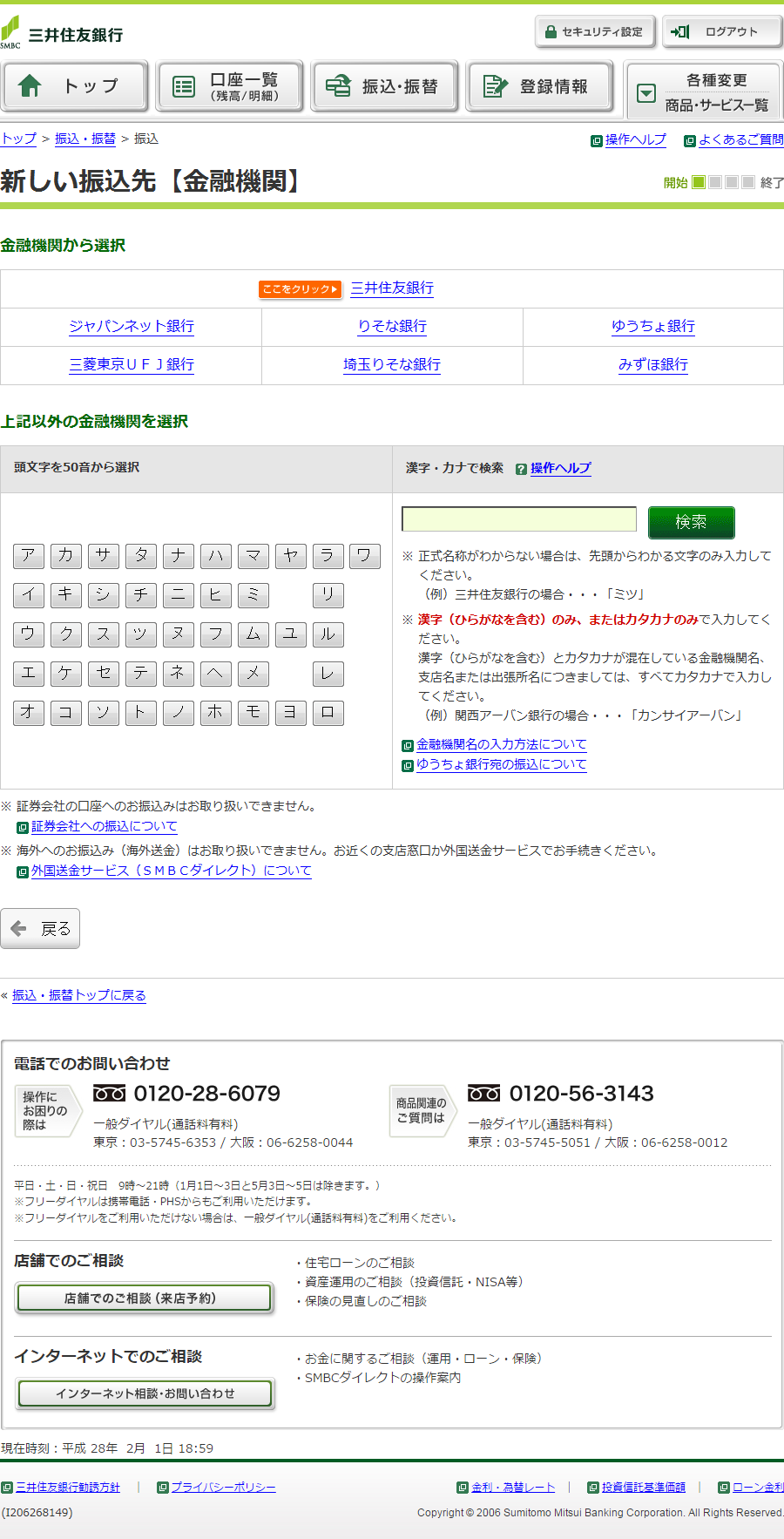Screen dimensions: 784x1539
Task: Select the タ kana key
Action: point(141,556)
